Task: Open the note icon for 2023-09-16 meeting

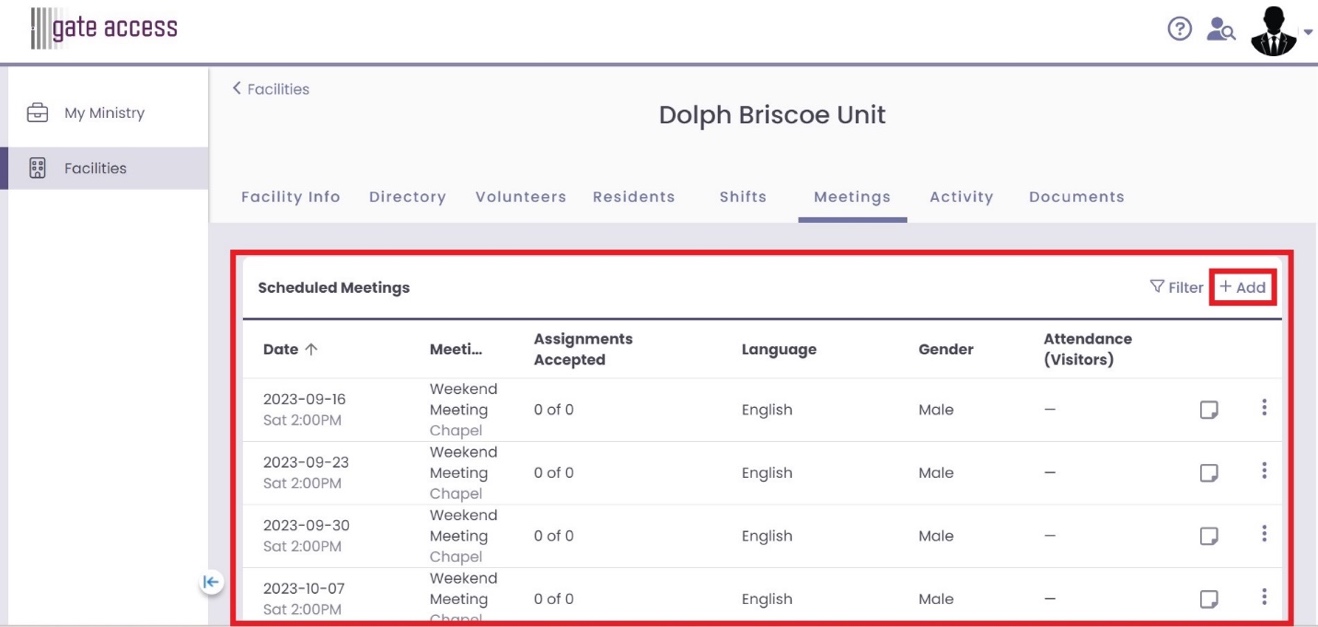Action: tap(1209, 410)
